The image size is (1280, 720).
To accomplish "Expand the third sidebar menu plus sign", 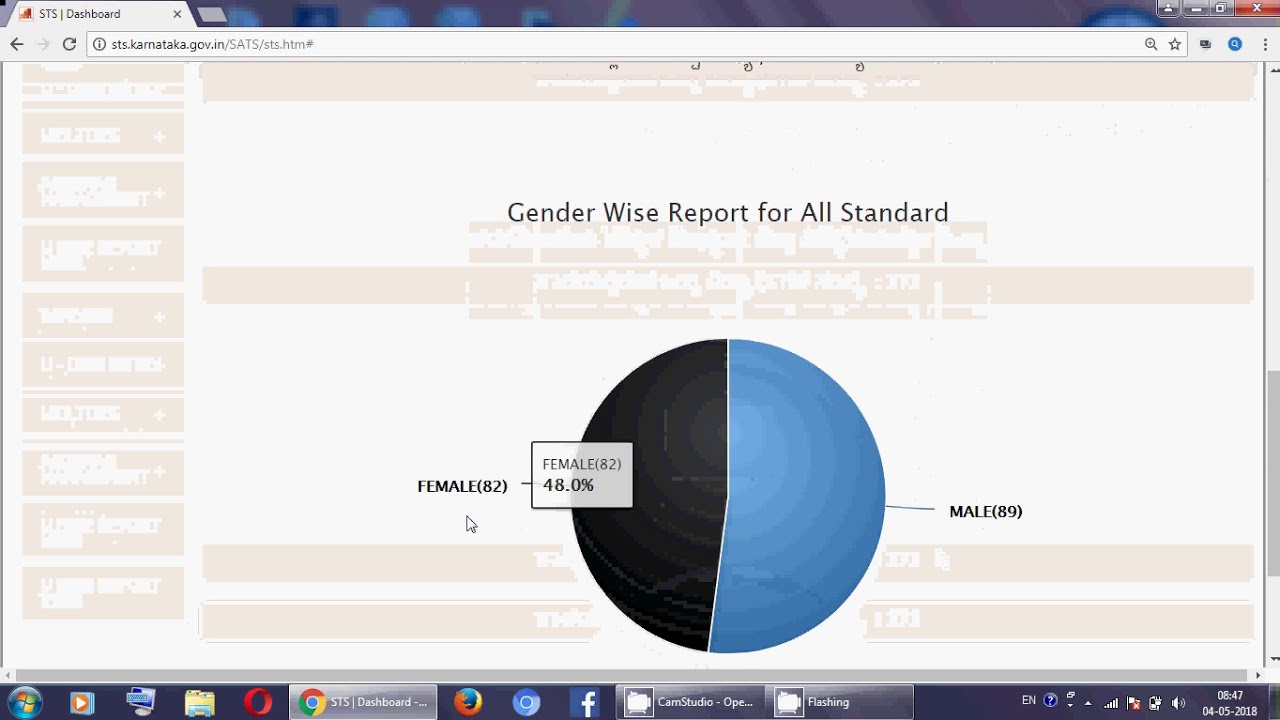I will (x=160, y=317).
